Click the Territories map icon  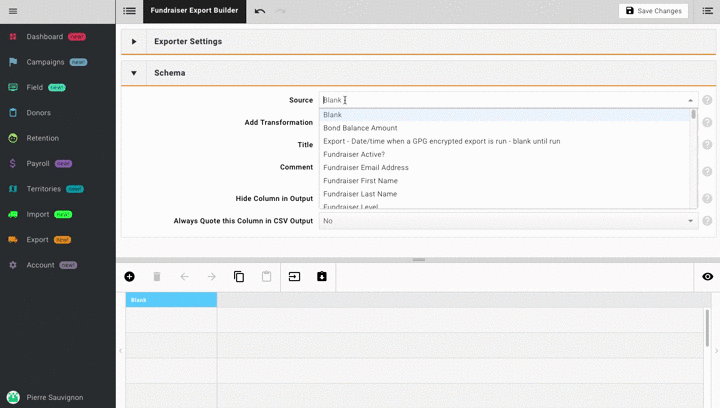click(x=13, y=189)
